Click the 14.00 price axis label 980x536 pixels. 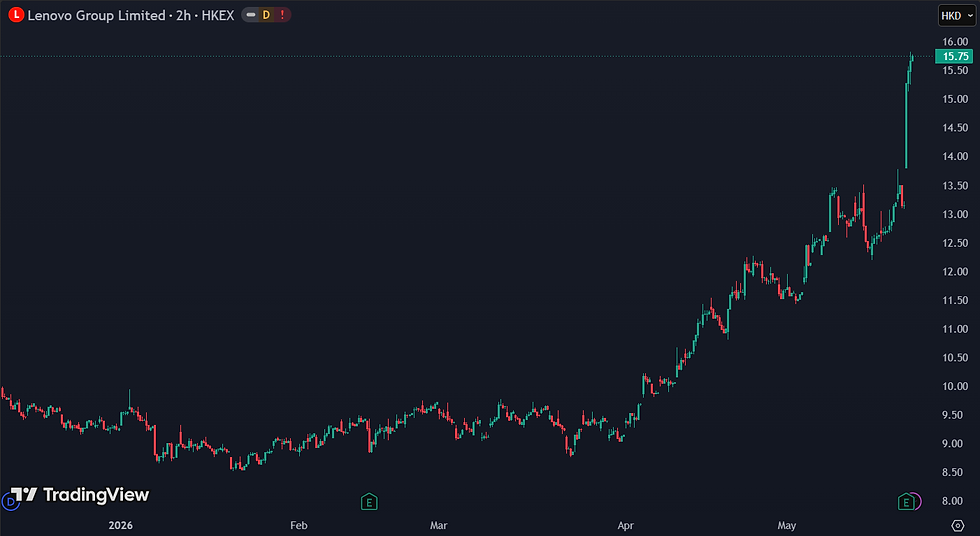pyautogui.click(x=955, y=157)
